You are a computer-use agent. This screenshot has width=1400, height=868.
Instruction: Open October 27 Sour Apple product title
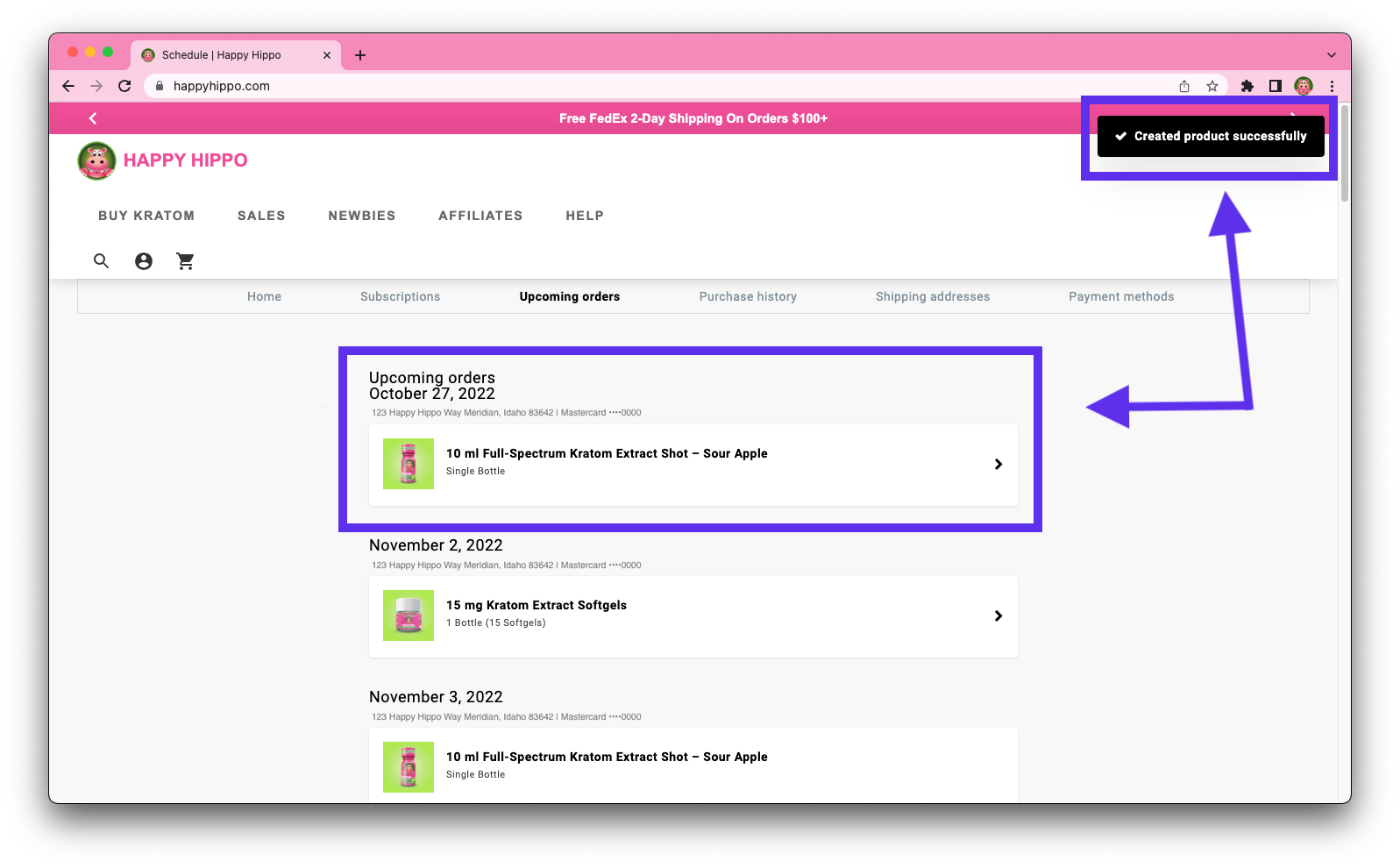tap(607, 453)
